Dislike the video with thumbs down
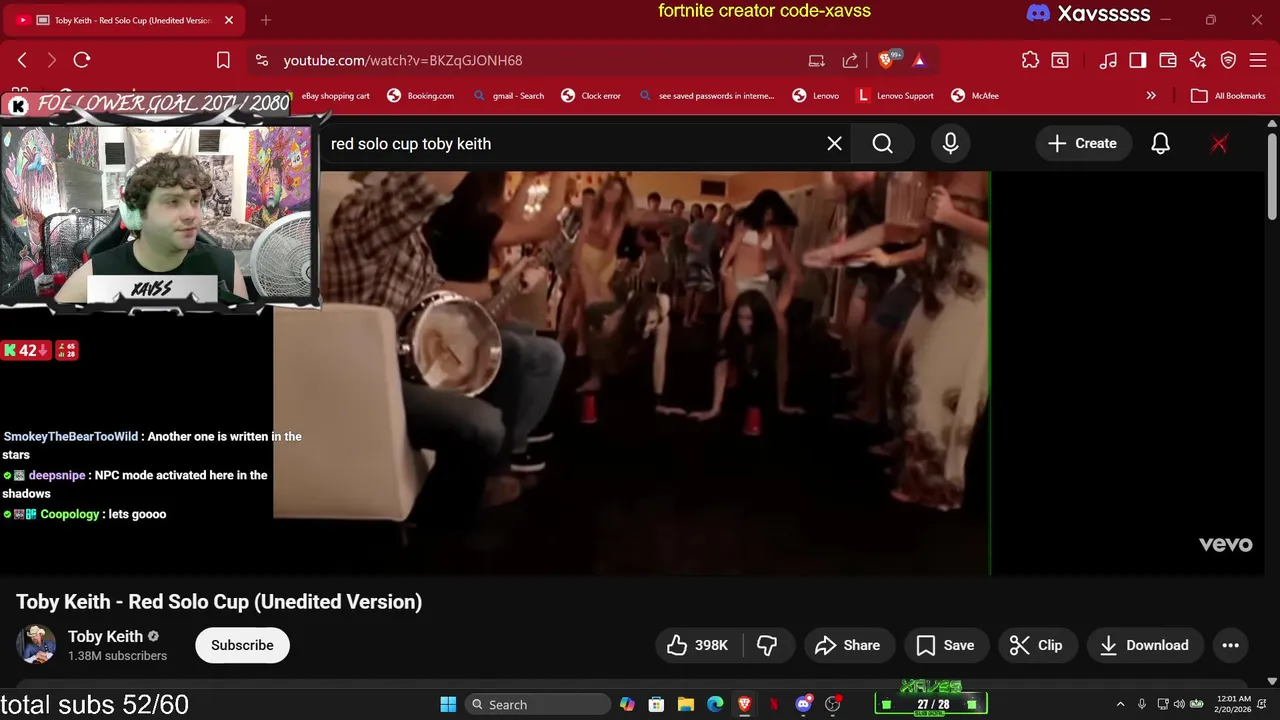 click(x=768, y=645)
